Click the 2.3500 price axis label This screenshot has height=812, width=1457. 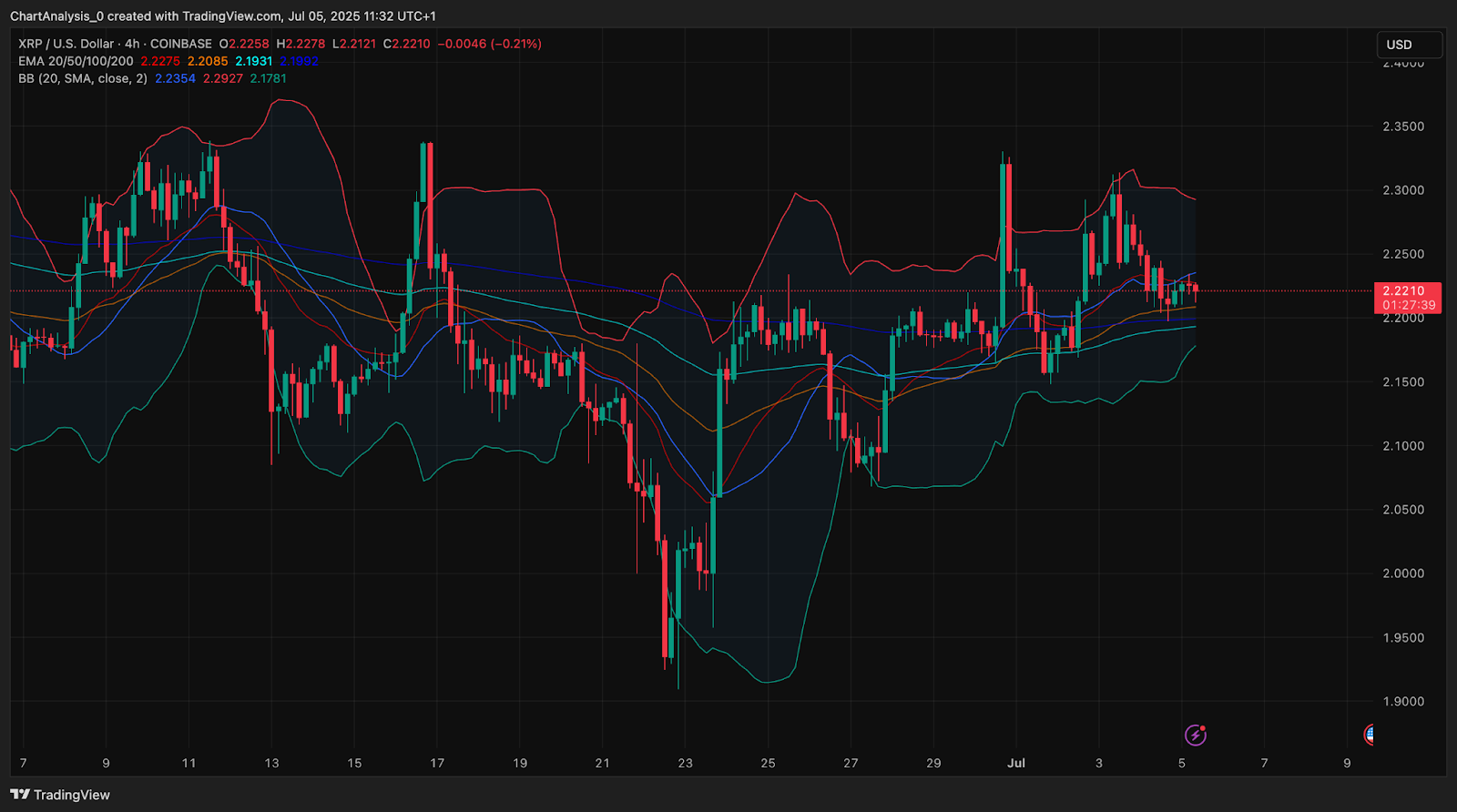[1403, 127]
